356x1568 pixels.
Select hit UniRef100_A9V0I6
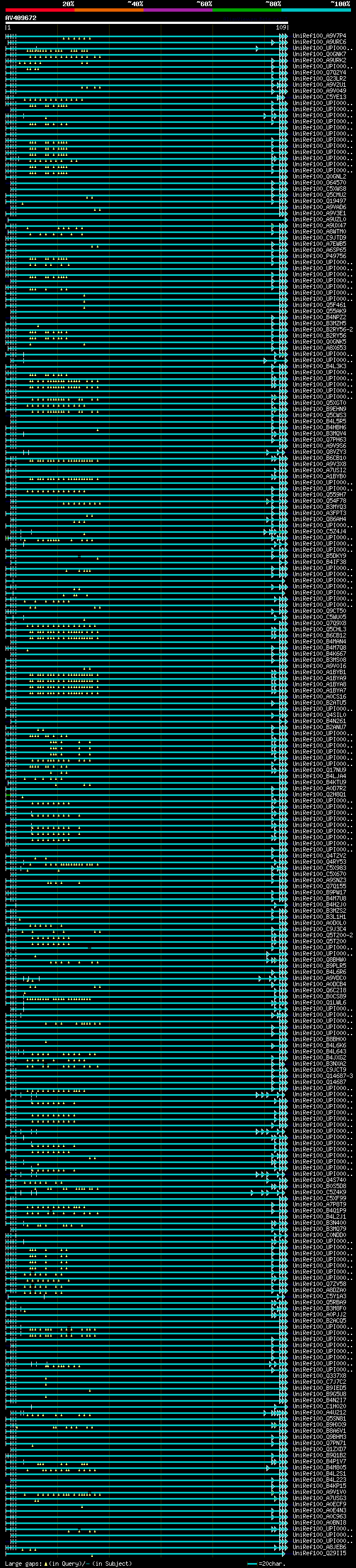319,666
